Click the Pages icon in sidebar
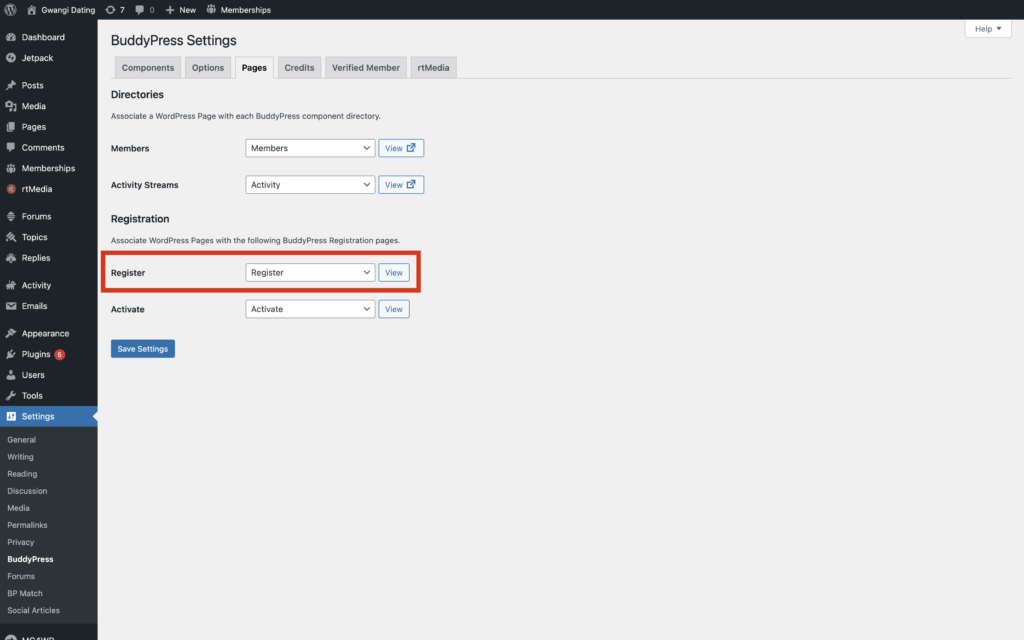 (x=11, y=127)
